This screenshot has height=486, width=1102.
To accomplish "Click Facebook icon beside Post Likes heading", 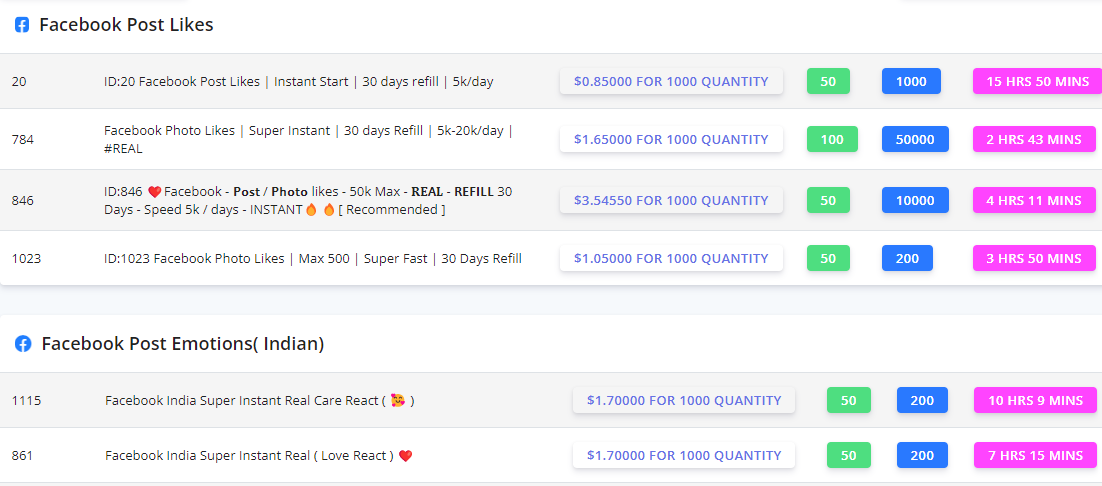I will [x=22, y=25].
